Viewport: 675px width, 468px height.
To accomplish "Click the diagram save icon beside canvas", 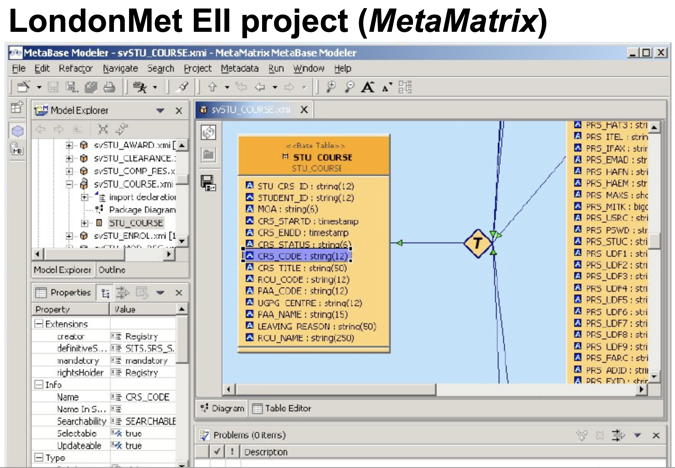I will pos(208,182).
